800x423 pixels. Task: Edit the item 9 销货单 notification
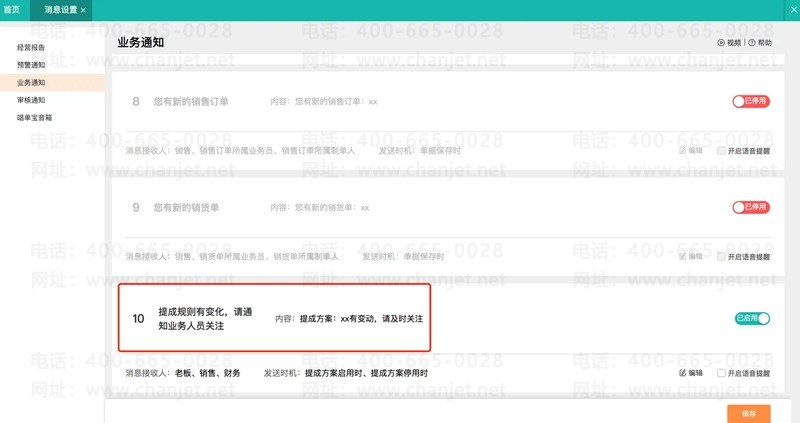[691, 257]
